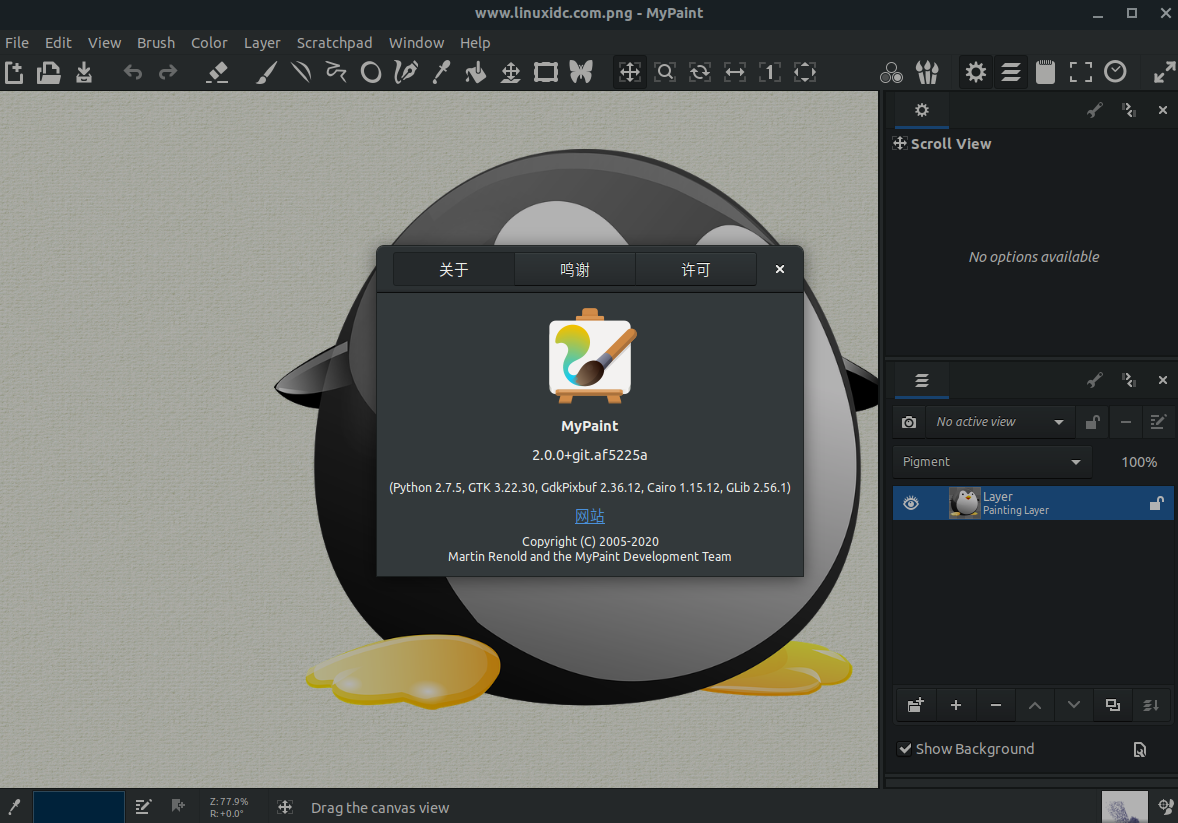Click the remove layer view minus button
Screen dimensions: 1178x823
tap(1125, 422)
